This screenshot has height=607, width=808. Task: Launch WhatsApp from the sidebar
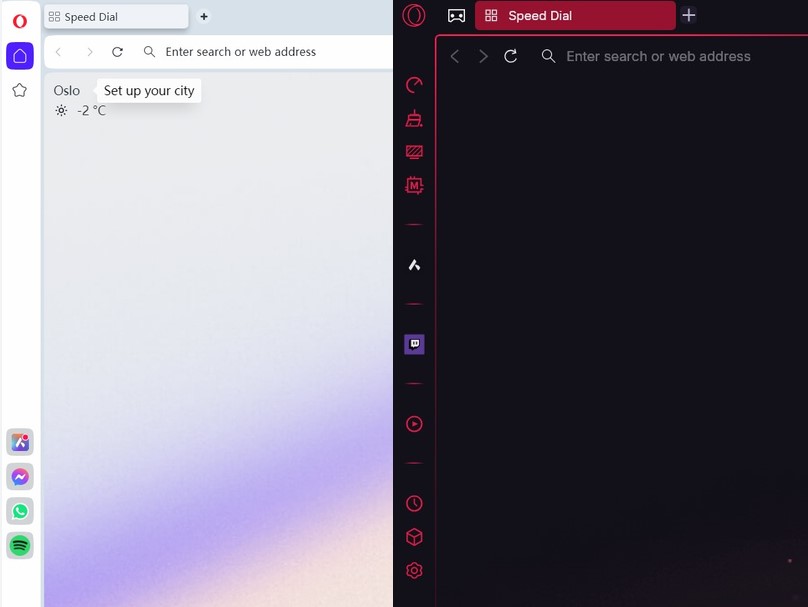20,511
